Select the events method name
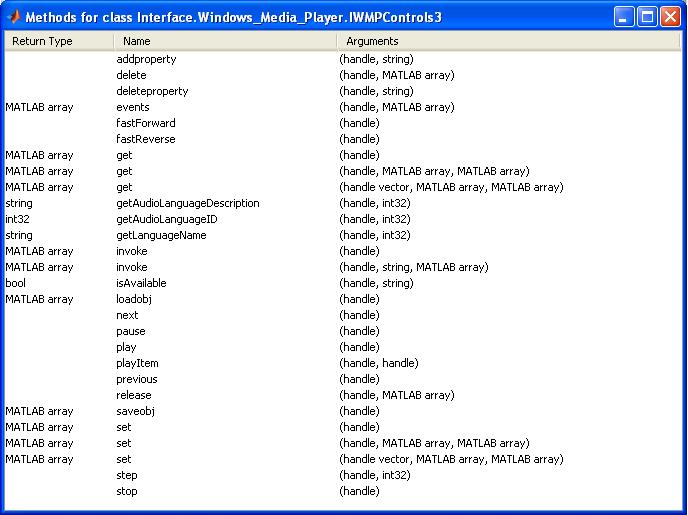 tap(133, 107)
